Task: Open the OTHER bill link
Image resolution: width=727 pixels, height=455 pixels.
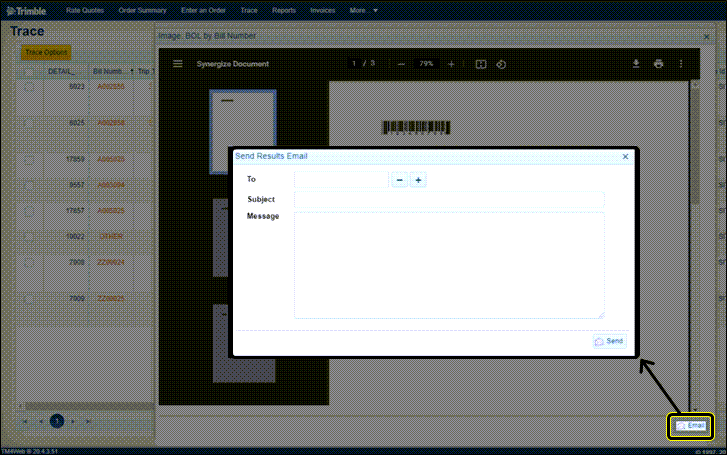Action: [x=111, y=236]
